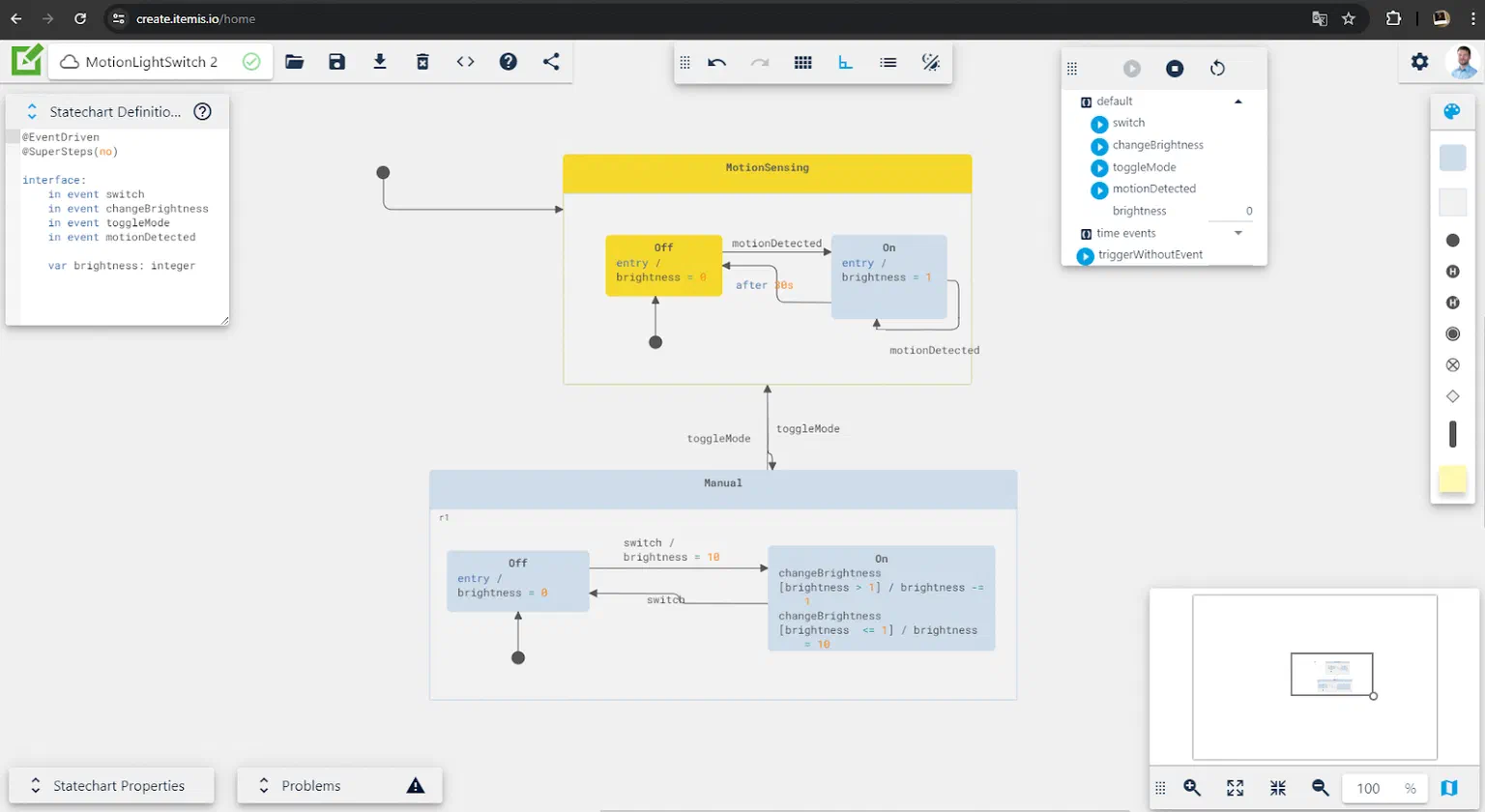Open the code generator icon

pos(465,62)
